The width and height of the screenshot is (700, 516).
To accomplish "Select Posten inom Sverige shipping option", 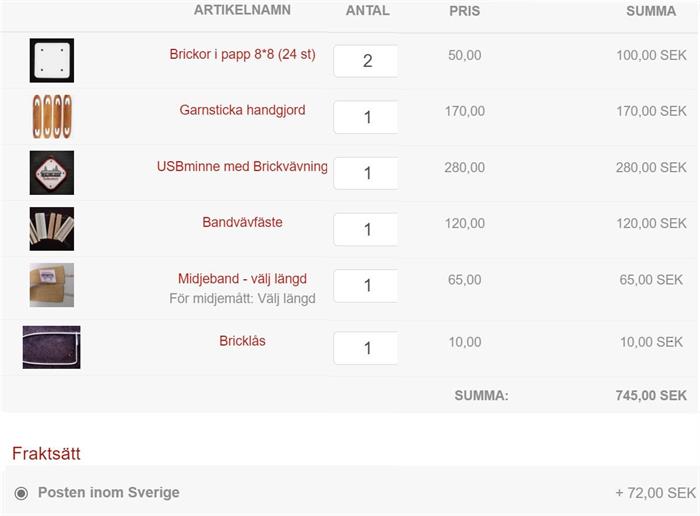I will coord(21,493).
